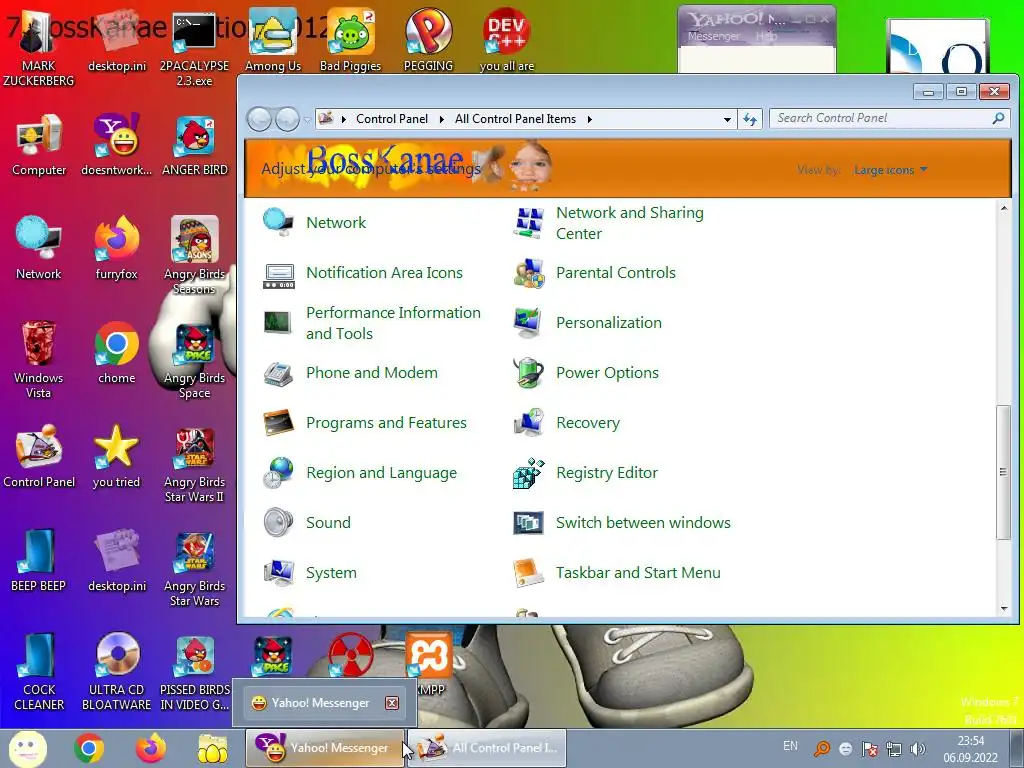This screenshot has height=768, width=1024.
Task: Open View by Large icons dropdown
Action: [891, 170]
